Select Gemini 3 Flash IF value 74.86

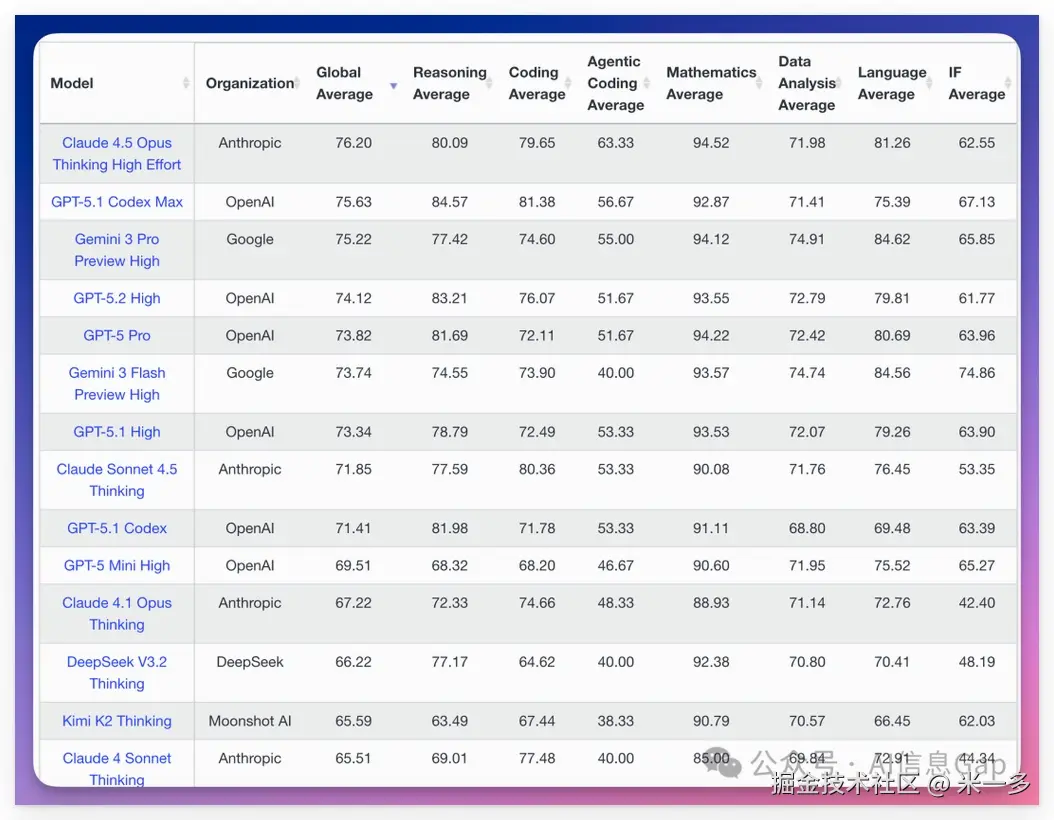pos(977,372)
